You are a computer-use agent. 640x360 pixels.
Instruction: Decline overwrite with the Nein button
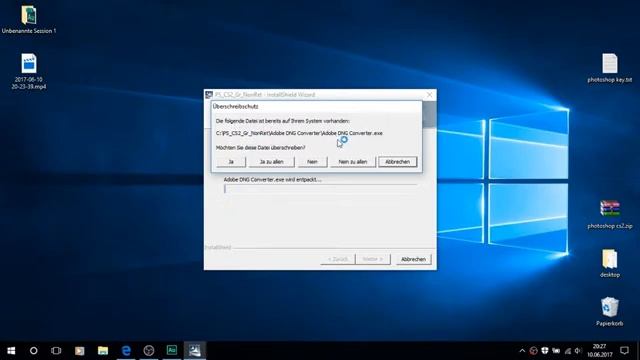312,162
